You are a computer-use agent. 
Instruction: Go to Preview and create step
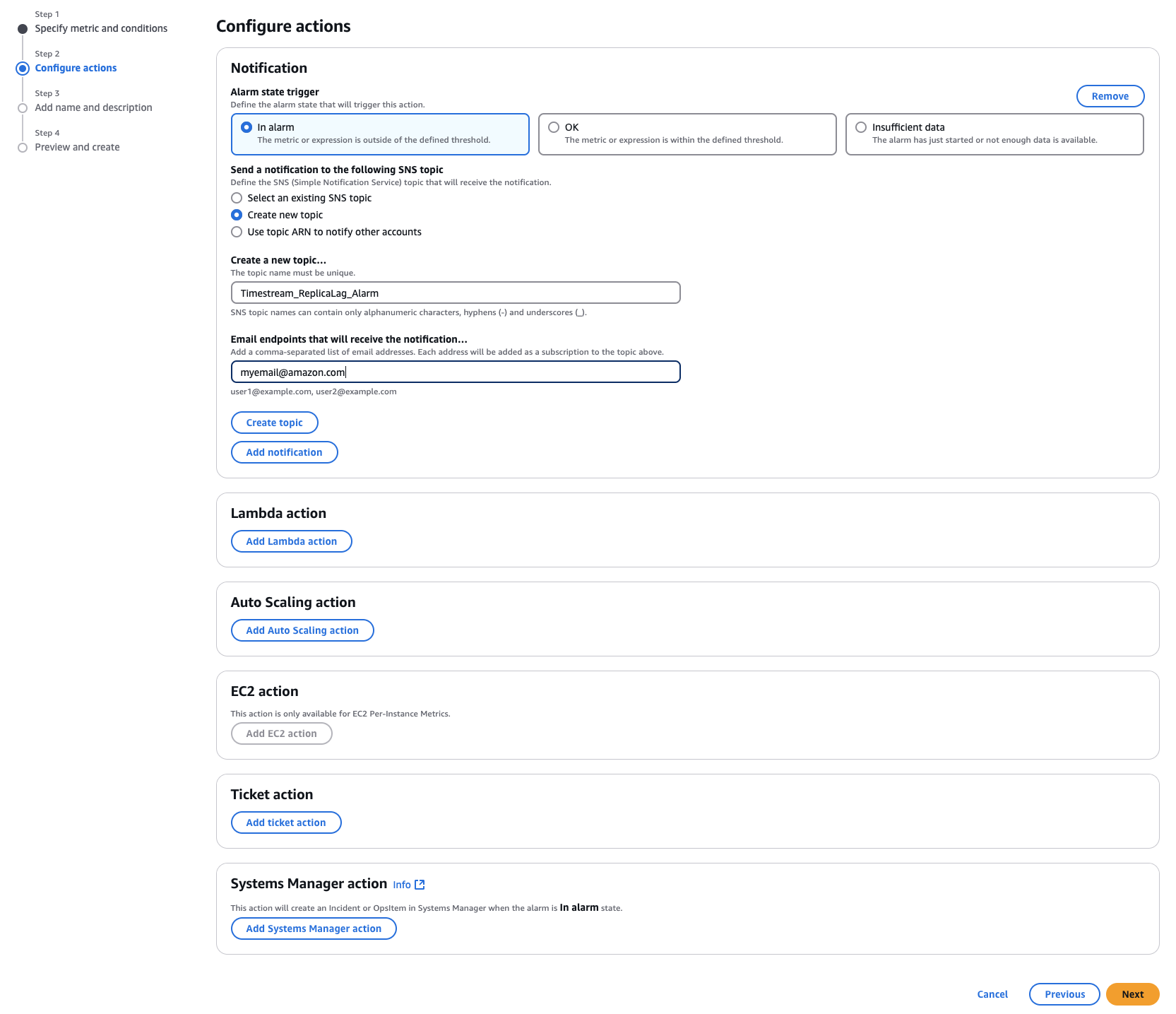pyautogui.click(x=77, y=147)
